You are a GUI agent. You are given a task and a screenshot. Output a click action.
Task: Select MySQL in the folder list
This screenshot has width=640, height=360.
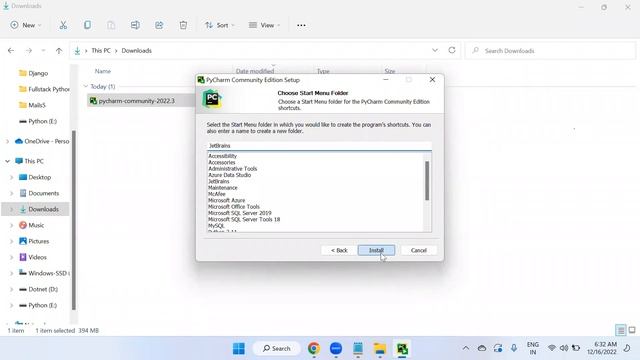(216, 226)
